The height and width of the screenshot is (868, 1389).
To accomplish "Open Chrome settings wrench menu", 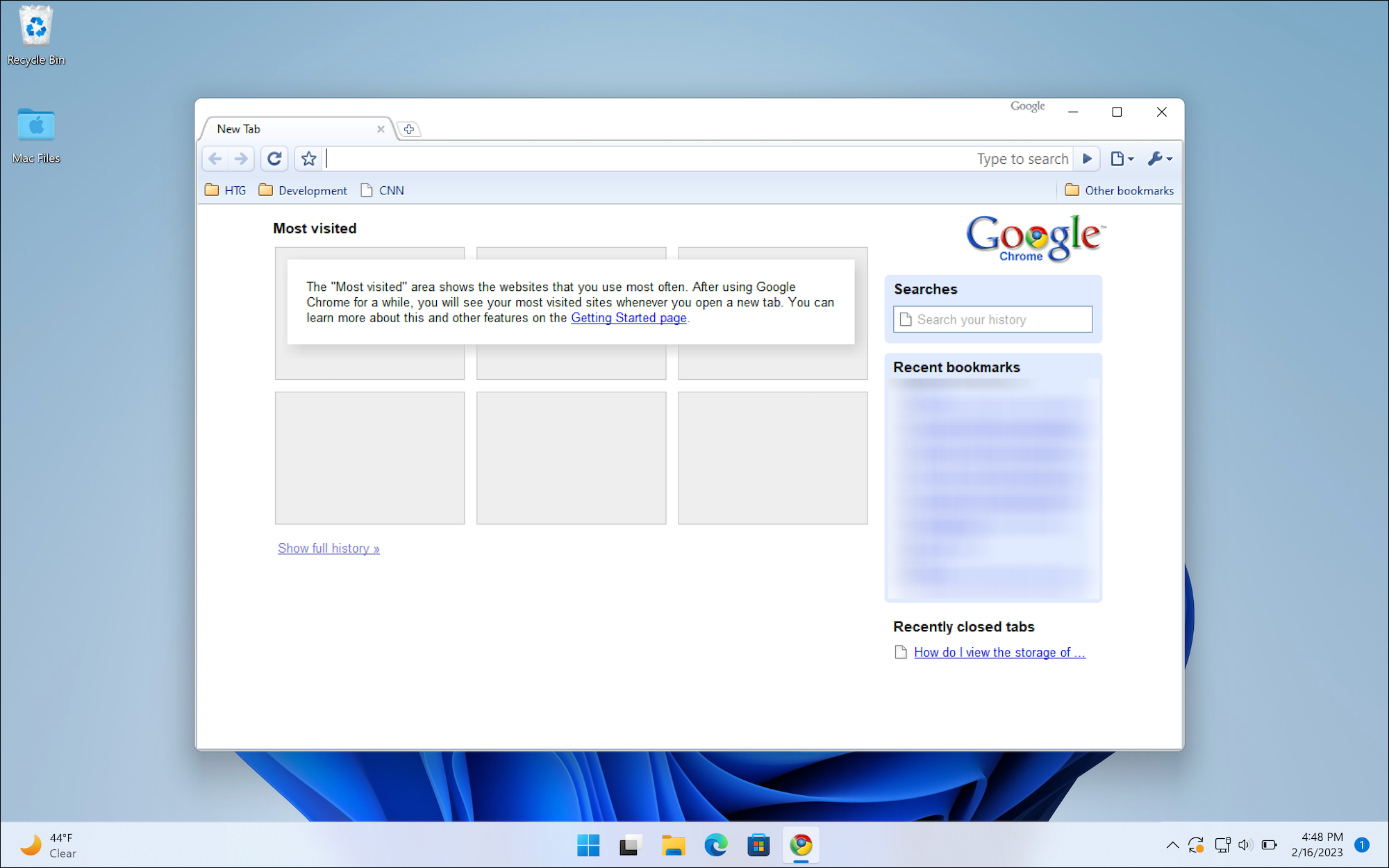I will (1159, 158).
